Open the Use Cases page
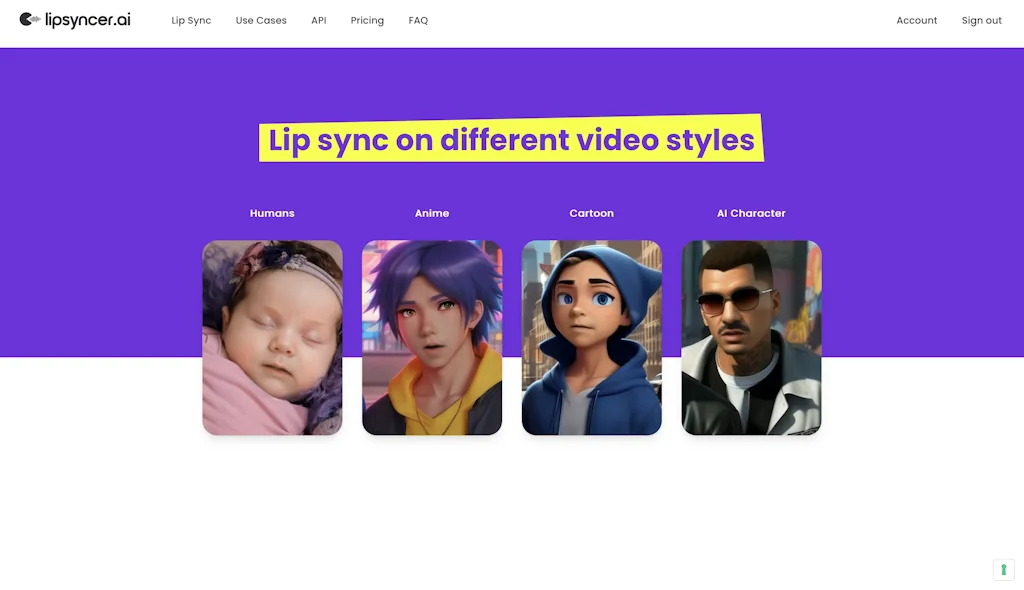The image size is (1024, 590). click(x=260, y=20)
